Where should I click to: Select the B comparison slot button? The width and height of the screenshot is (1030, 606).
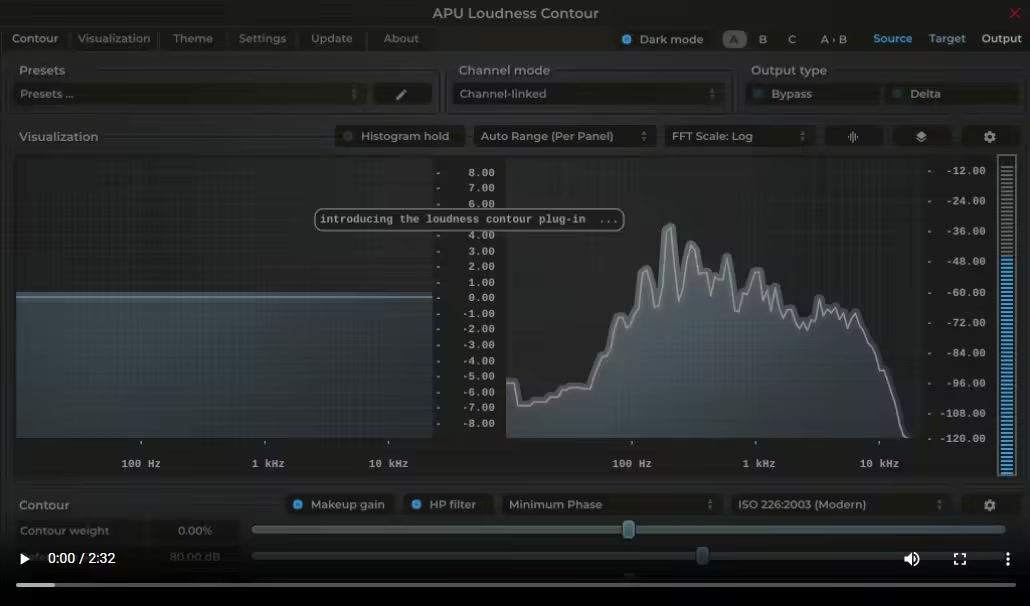763,40
